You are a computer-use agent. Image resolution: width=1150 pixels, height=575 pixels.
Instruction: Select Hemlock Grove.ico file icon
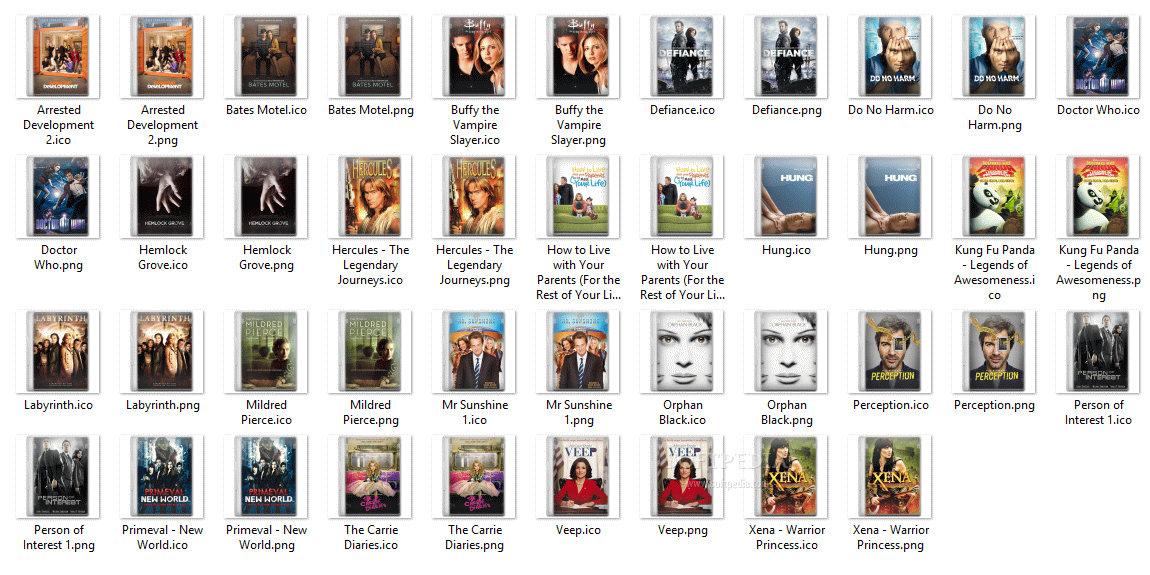click(162, 197)
